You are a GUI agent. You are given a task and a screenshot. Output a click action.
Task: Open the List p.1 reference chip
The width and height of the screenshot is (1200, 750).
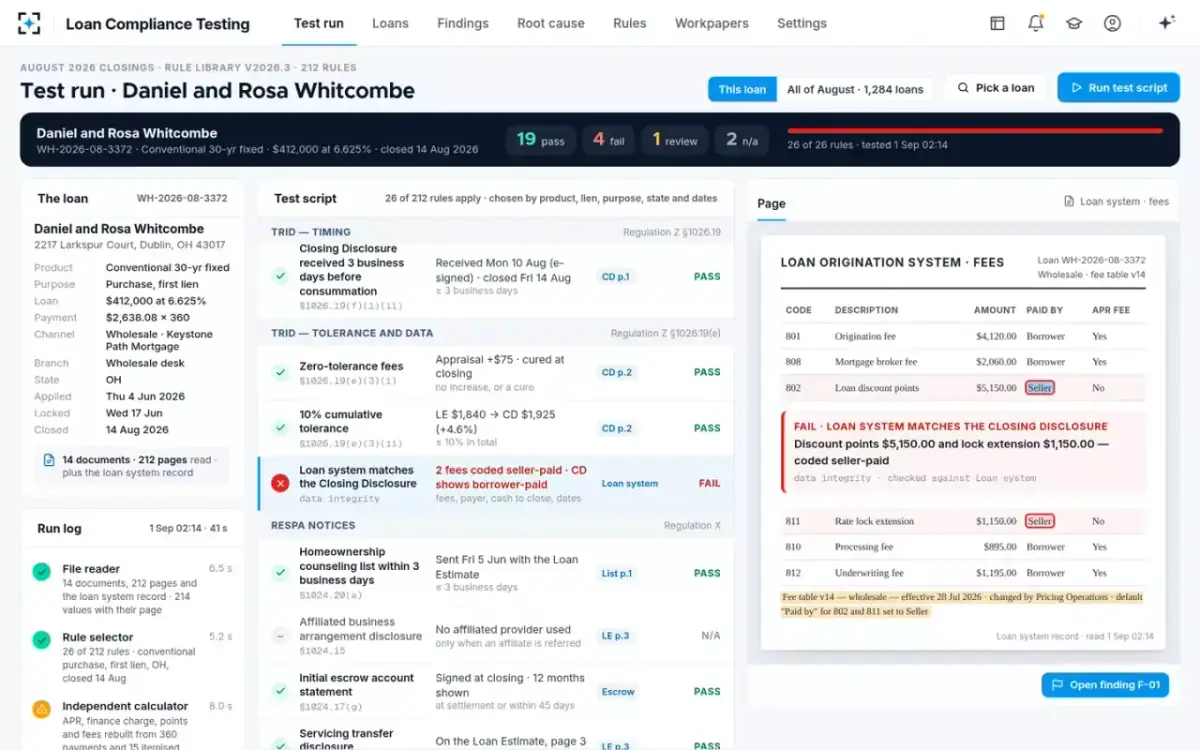click(x=617, y=573)
